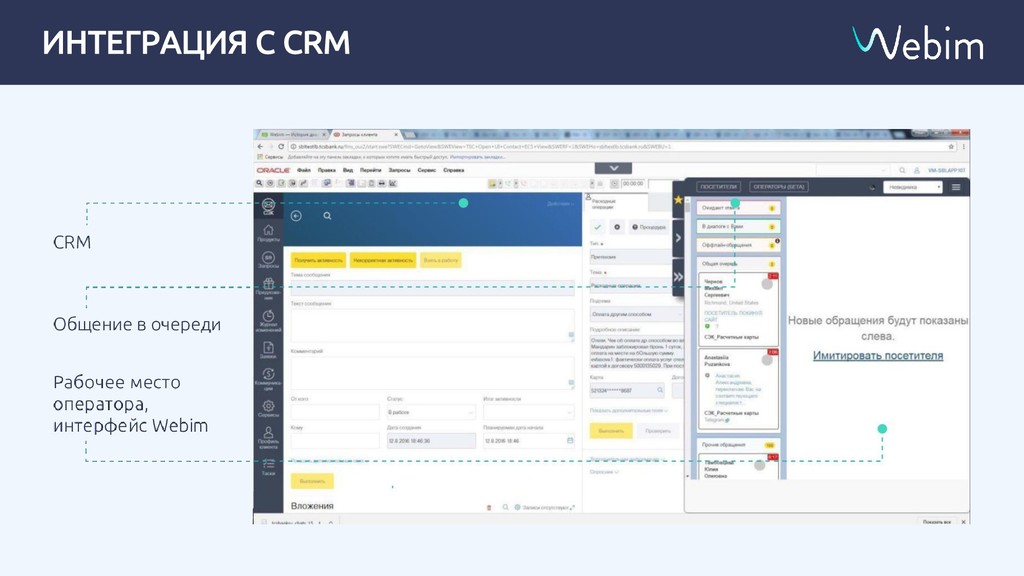Click the Процедура button
This screenshot has width=1024, height=576.
[x=648, y=227]
